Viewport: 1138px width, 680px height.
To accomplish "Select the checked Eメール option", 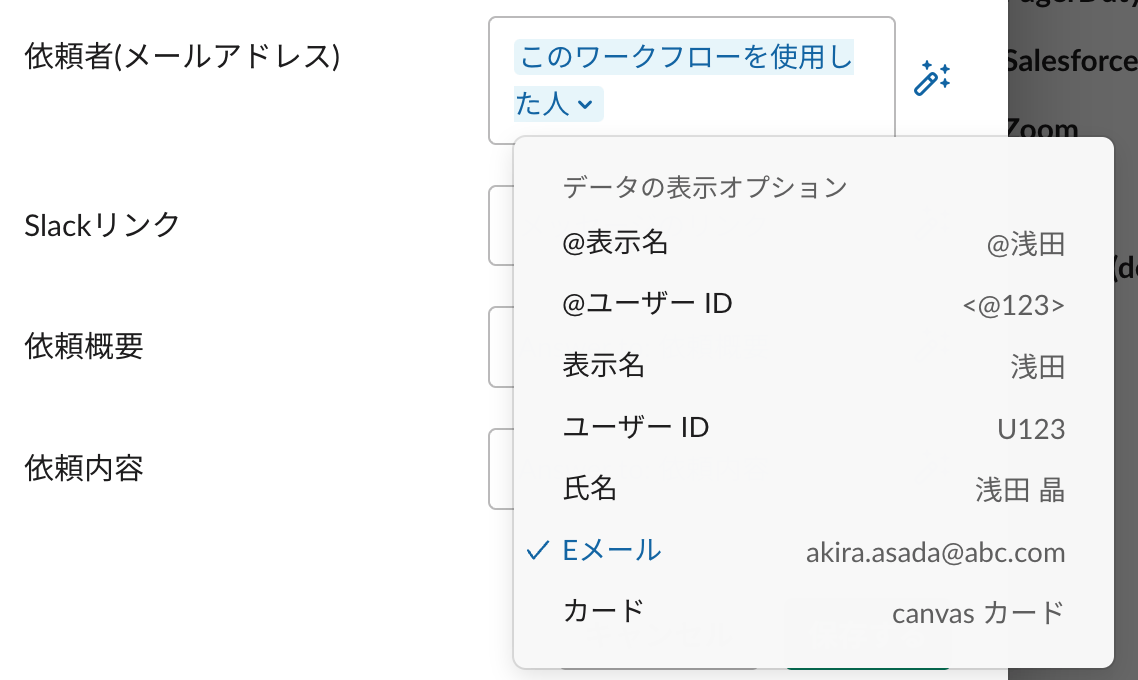I will pyautogui.click(x=814, y=551).
